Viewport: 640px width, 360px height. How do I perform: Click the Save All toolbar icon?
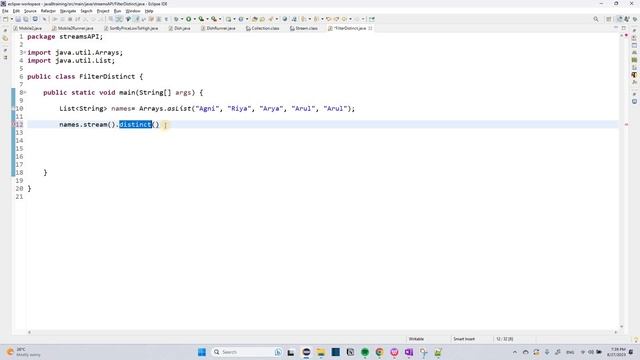click(x=26, y=19)
